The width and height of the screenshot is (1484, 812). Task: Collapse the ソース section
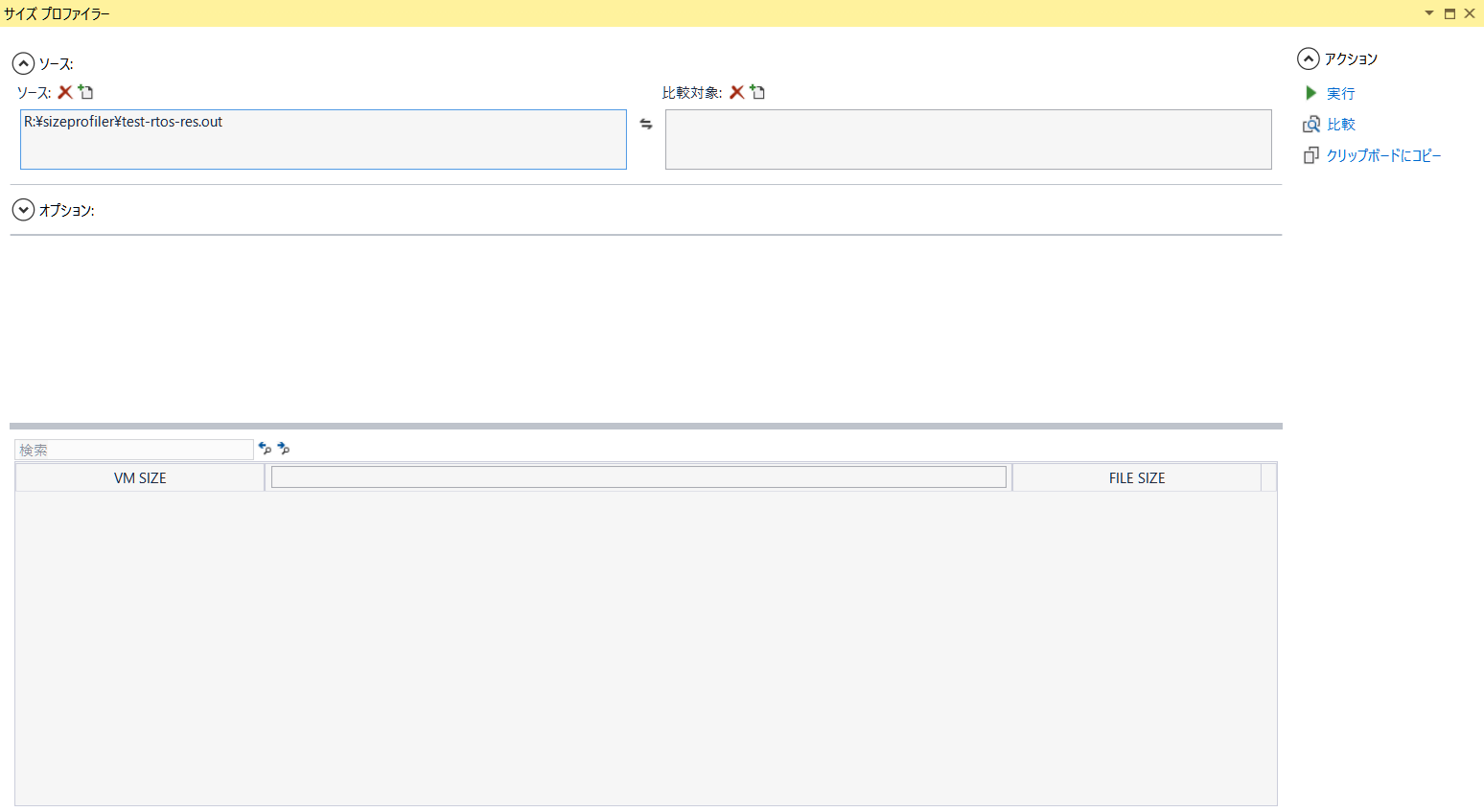pyautogui.click(x=23, y=64)
